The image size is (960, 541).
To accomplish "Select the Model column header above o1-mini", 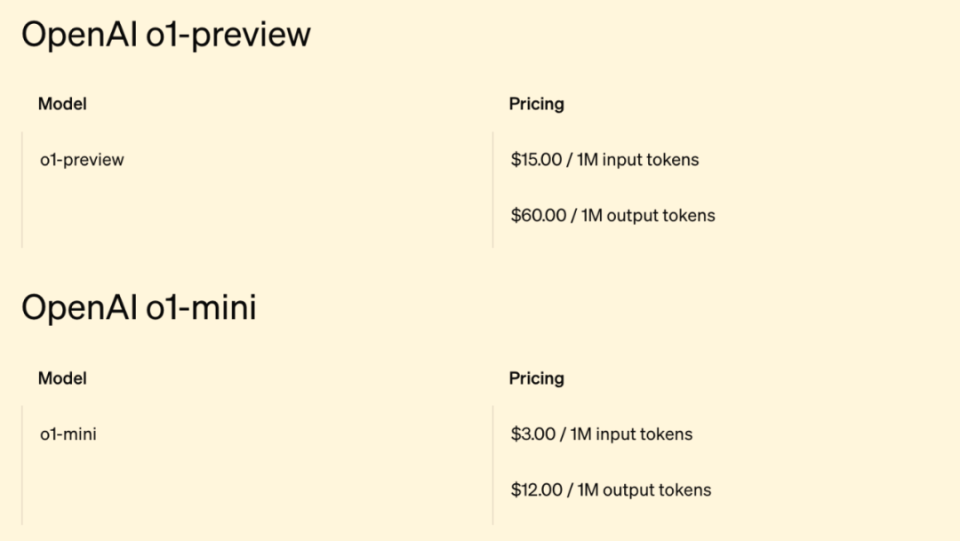I will (x=62, y=378).
